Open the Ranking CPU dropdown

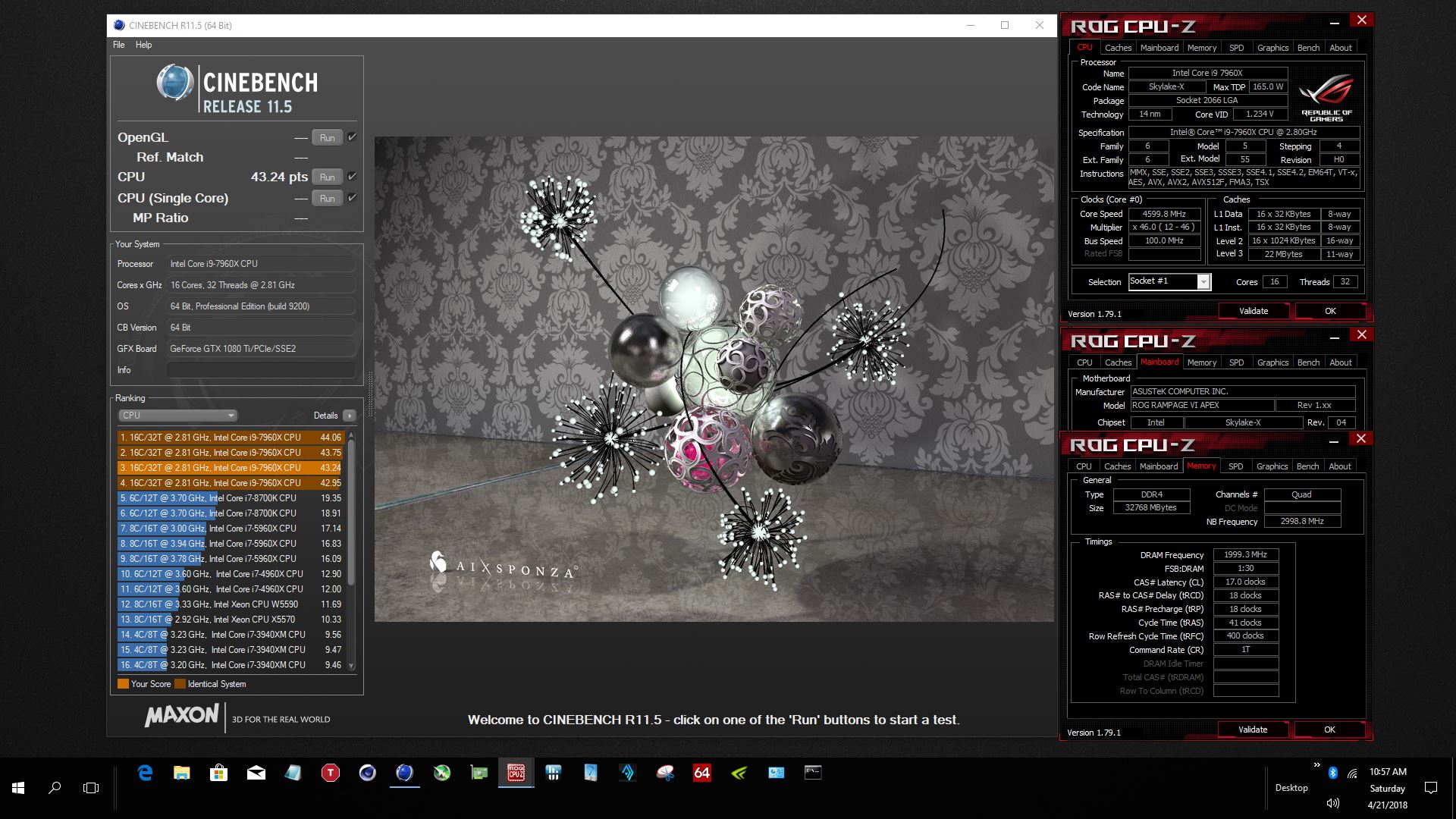pyautogui.click(x=178, y=416)
